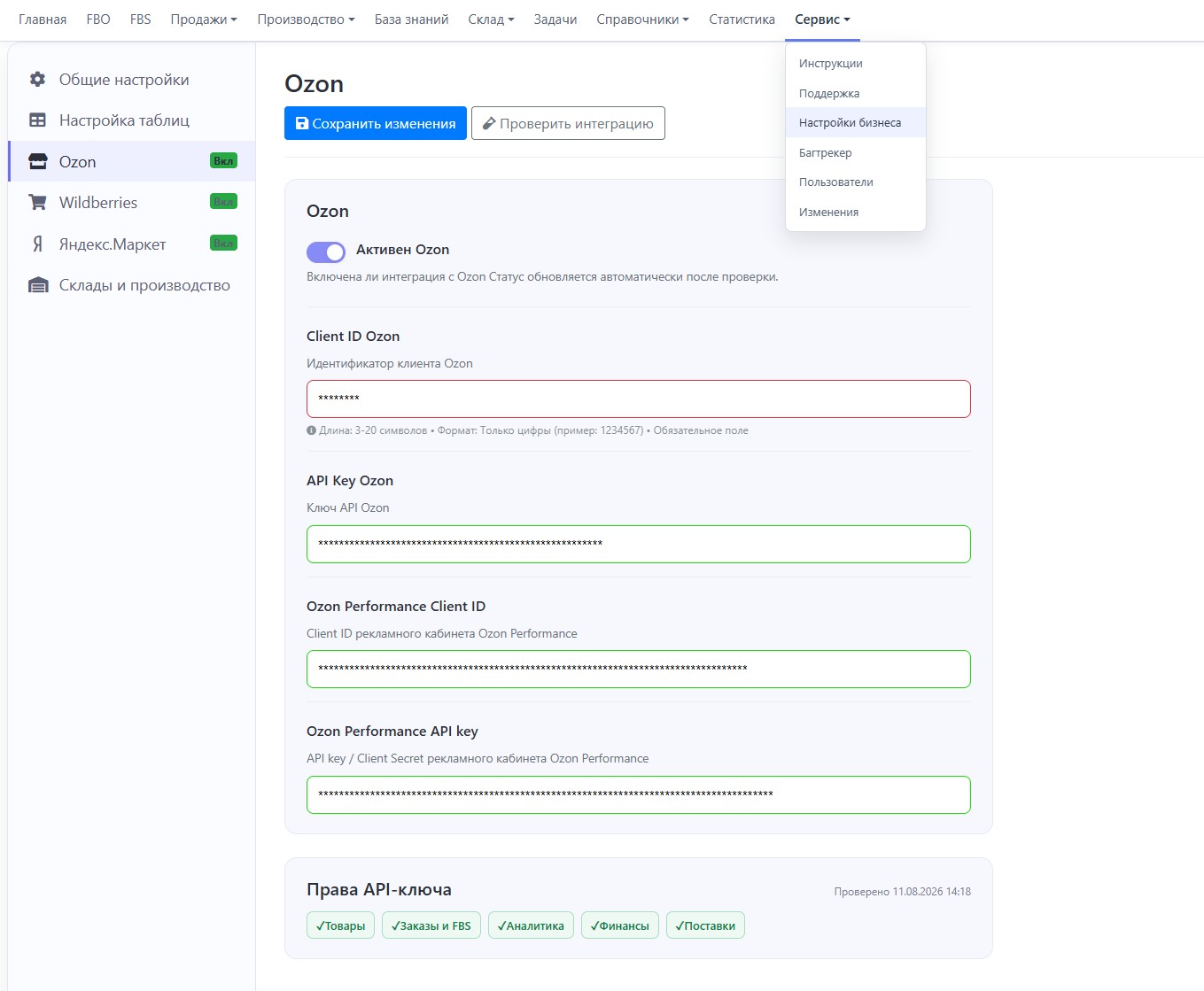Viewport: 1204px width, 991px height.
Task: Open Wildberries settings in the sidebar
Action: coord(132,203)
